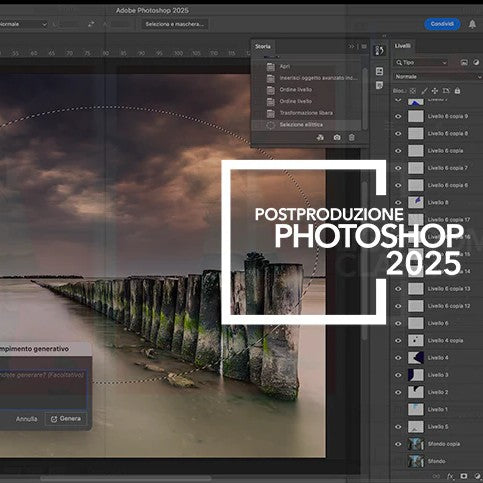Hide the Sfondo copia layer
This screenshot has height=483, width=483.
(x=398, y=444)
